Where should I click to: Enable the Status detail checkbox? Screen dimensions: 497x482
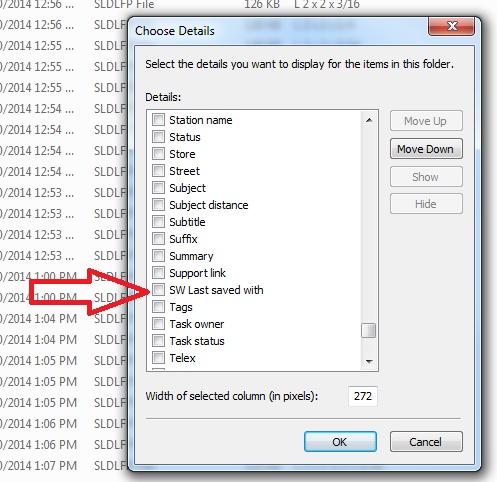click(x=158, y=136)
